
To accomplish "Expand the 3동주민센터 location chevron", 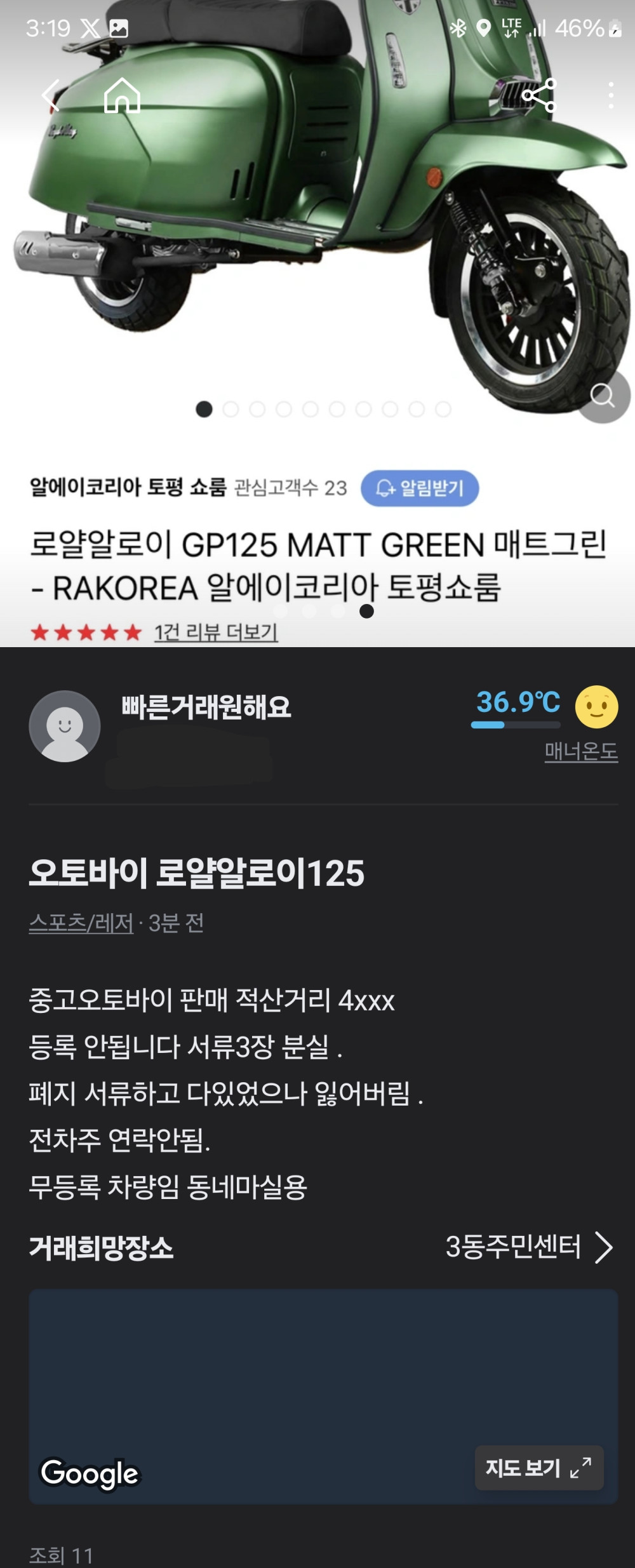I will click(x=604, y=1247).
